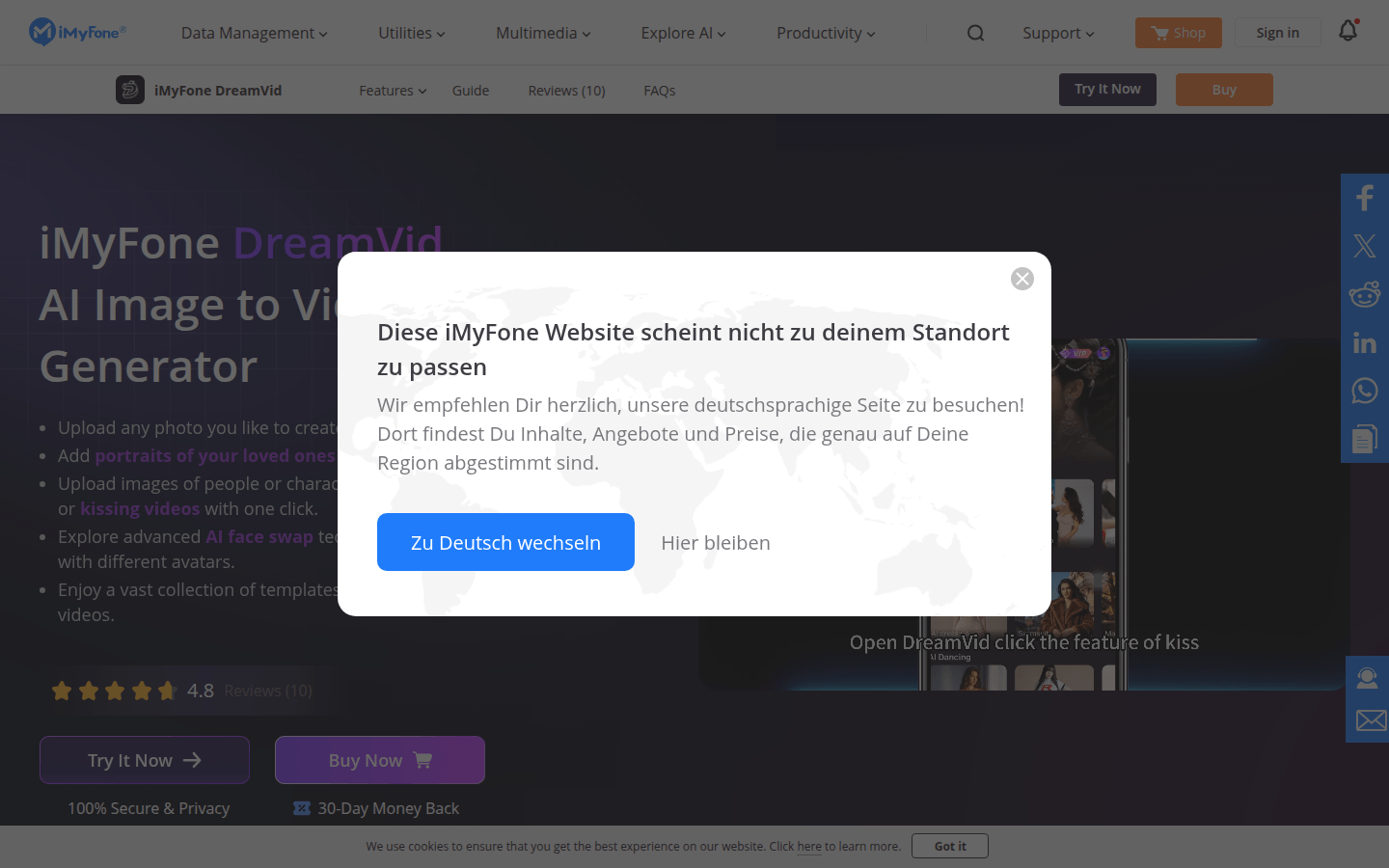Click the Sign in button
This screenshot has height=868, width=1389.
click(x=1278, y=33)
